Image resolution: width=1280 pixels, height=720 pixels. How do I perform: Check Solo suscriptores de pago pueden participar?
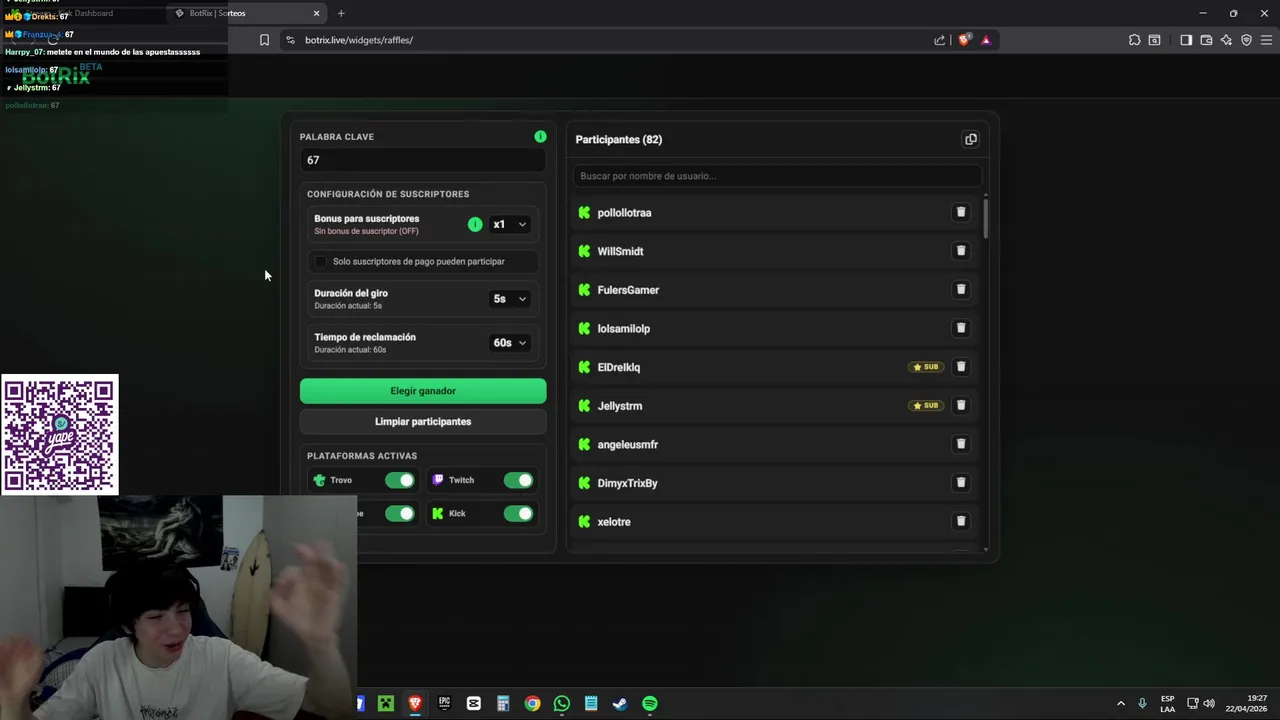(x=320, y=261)
